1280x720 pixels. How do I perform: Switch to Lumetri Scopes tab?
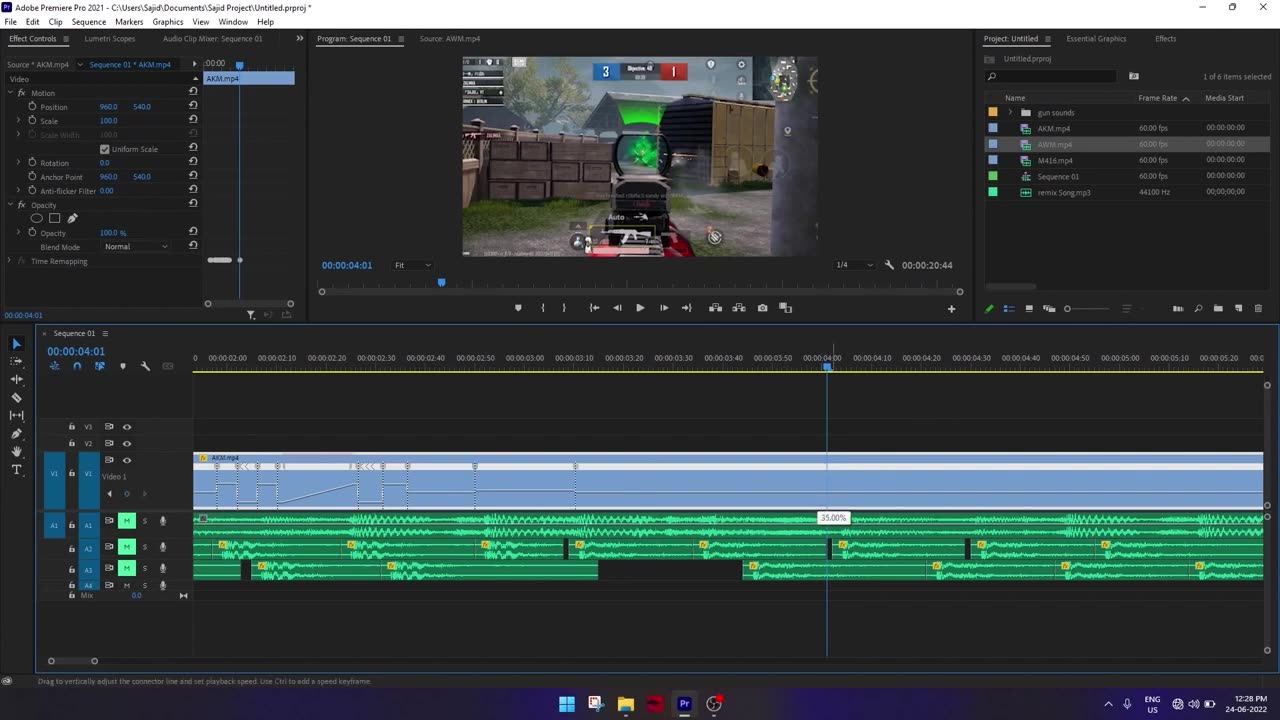pyautogui.click(x=110, y=39)
